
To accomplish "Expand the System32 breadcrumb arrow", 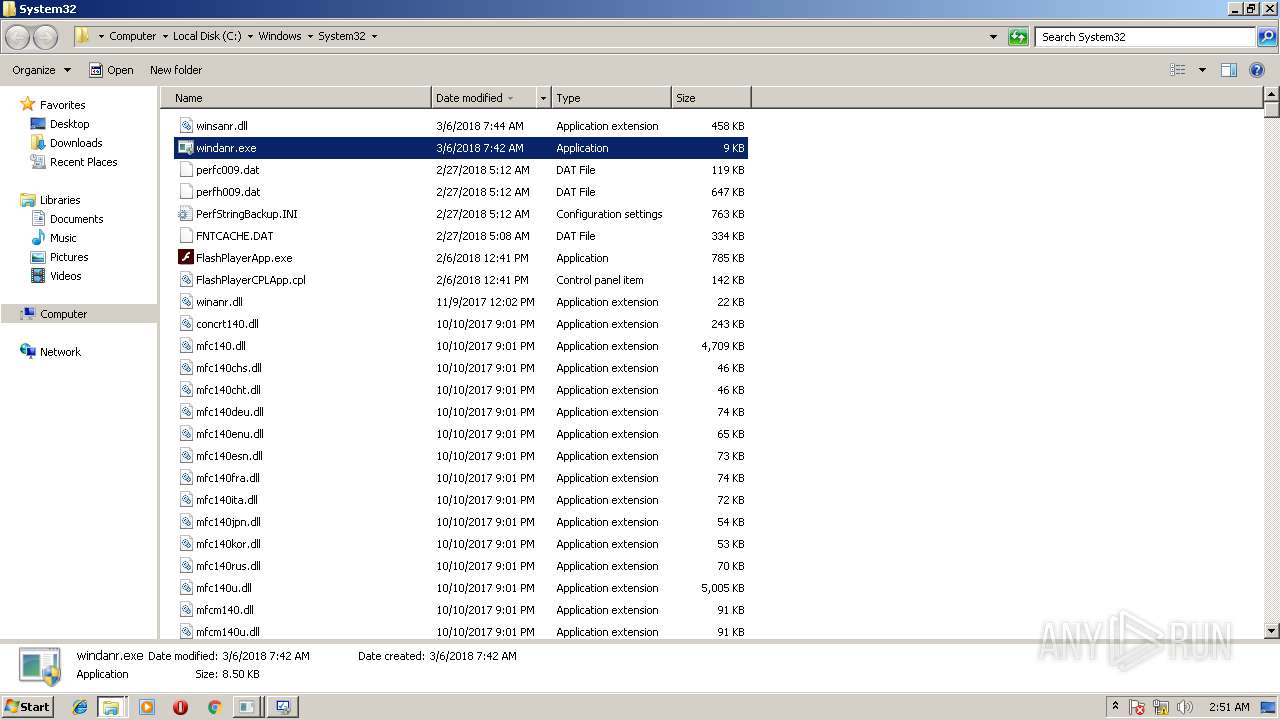I will click(375, 37).
